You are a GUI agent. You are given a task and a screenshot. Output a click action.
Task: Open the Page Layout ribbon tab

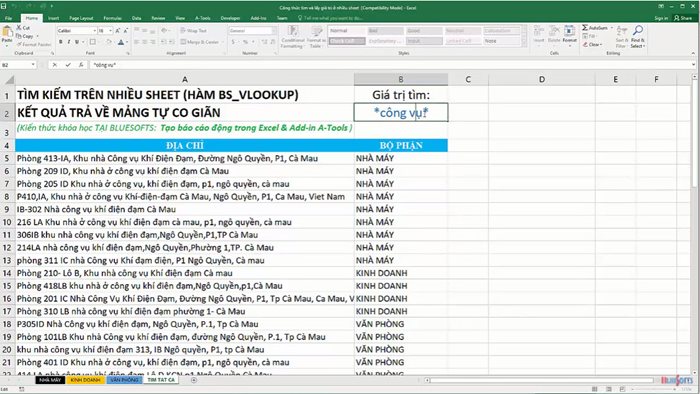(x=81, y=18)
